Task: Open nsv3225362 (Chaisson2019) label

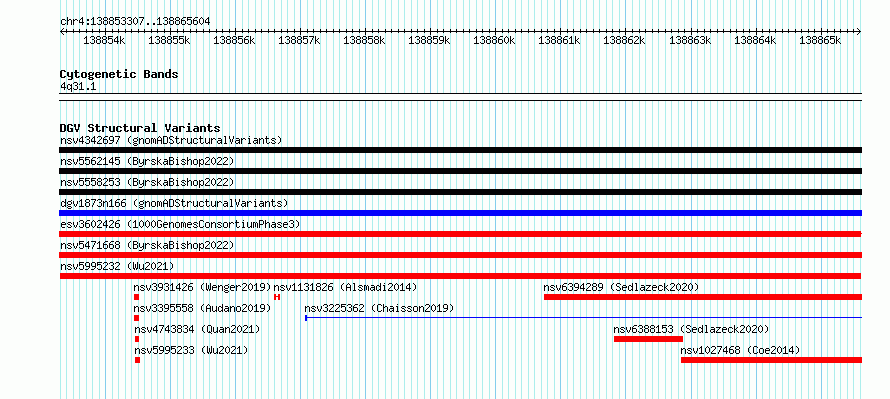Action: (x=379, y=308)
